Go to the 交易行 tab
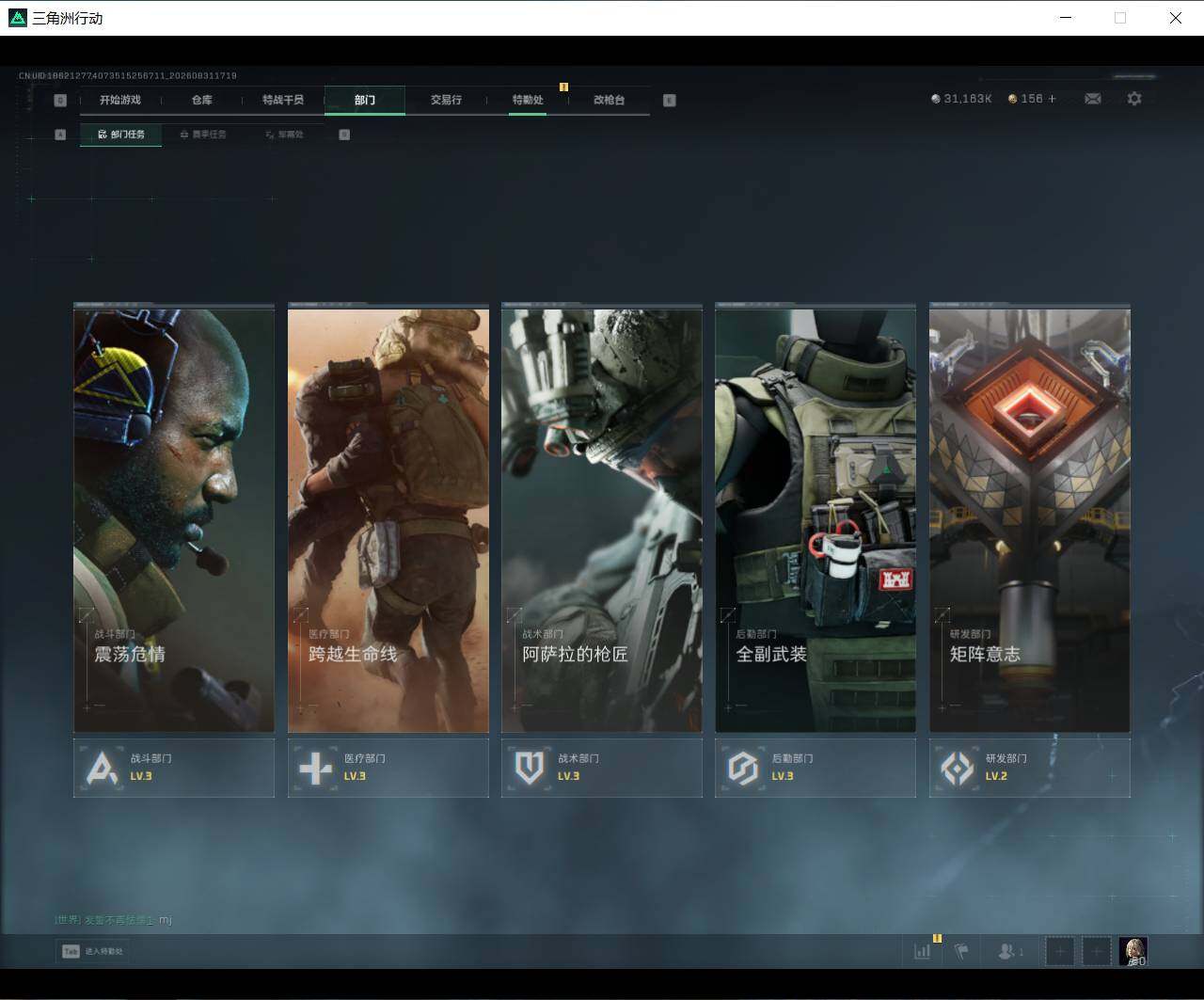 pos(446,100)
